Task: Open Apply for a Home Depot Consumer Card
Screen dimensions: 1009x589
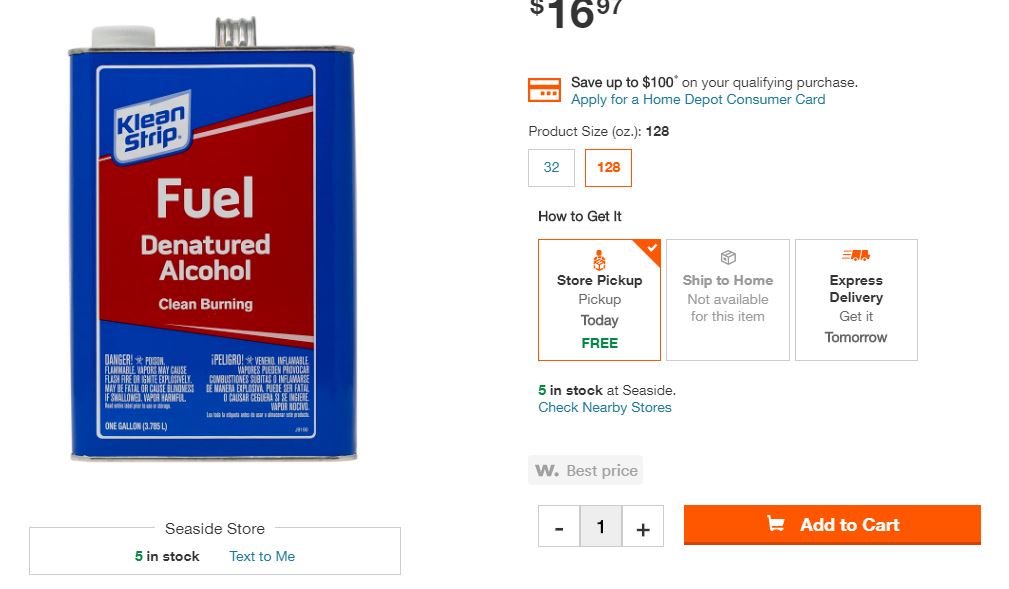Action: point(698,100)
